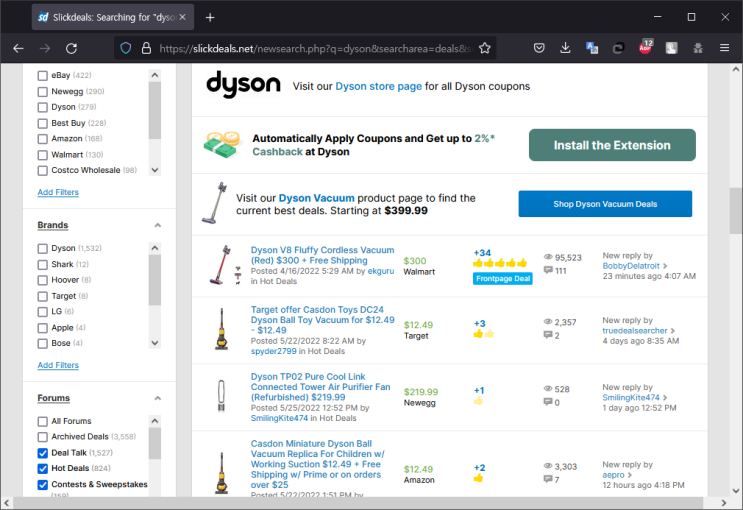This screenshot has height=510, width=743.
Task: Collapse the Brands filter section
Action: (x=157, y=225)
